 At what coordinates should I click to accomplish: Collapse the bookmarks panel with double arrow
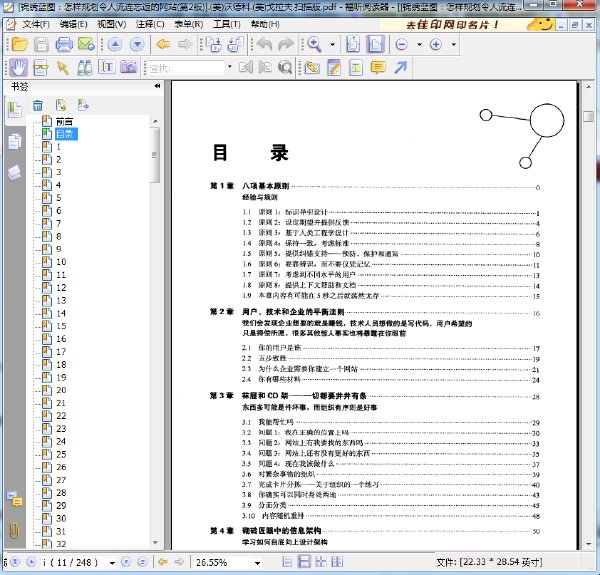157,86
